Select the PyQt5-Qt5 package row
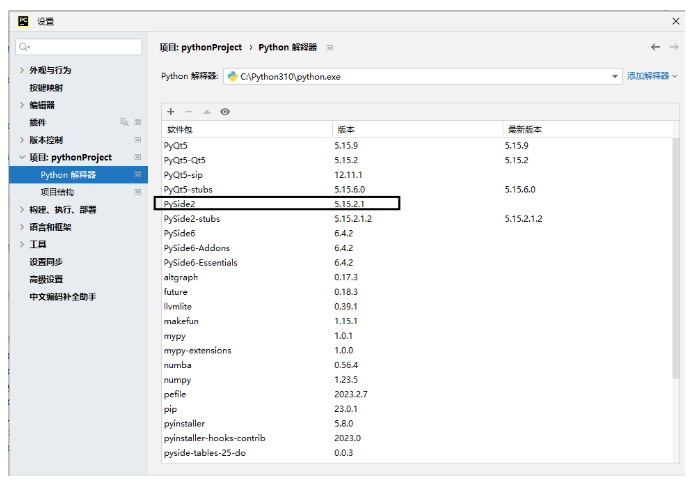Image resolution: width=694 pixels, height=485 pixels. click(417, 160)
